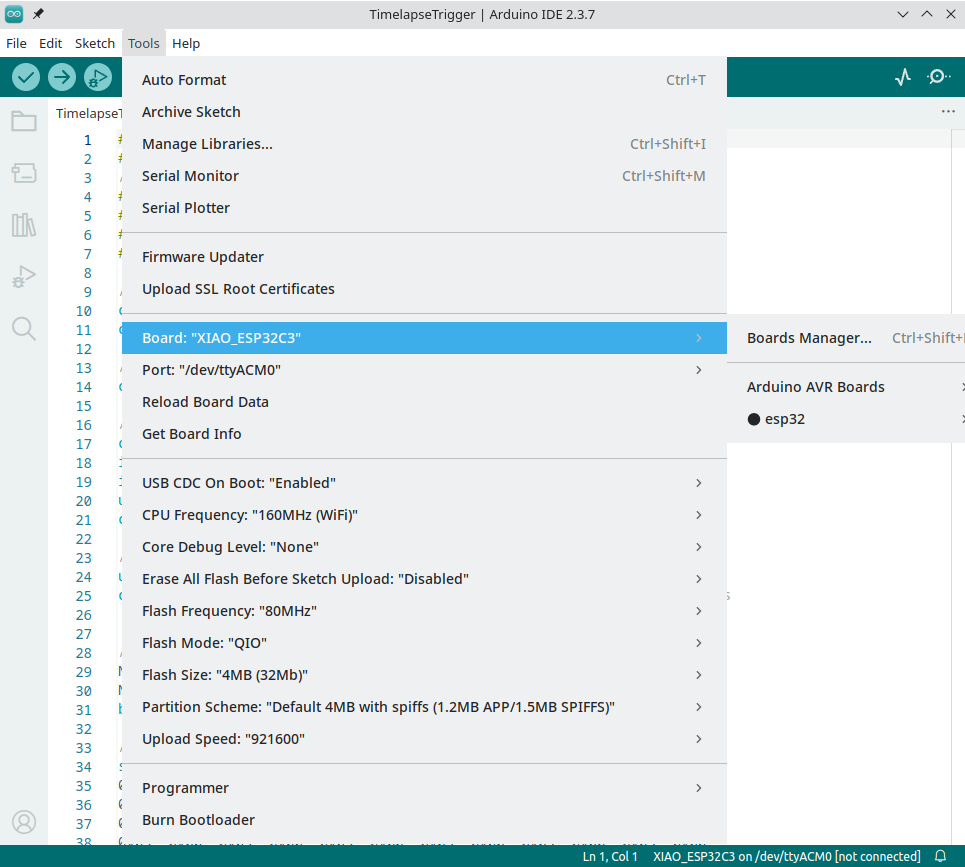The image size is (965, 867).
Task: Expand the Board XIAO_ESP32C3 submenu arrow
Action: point(699,338)
